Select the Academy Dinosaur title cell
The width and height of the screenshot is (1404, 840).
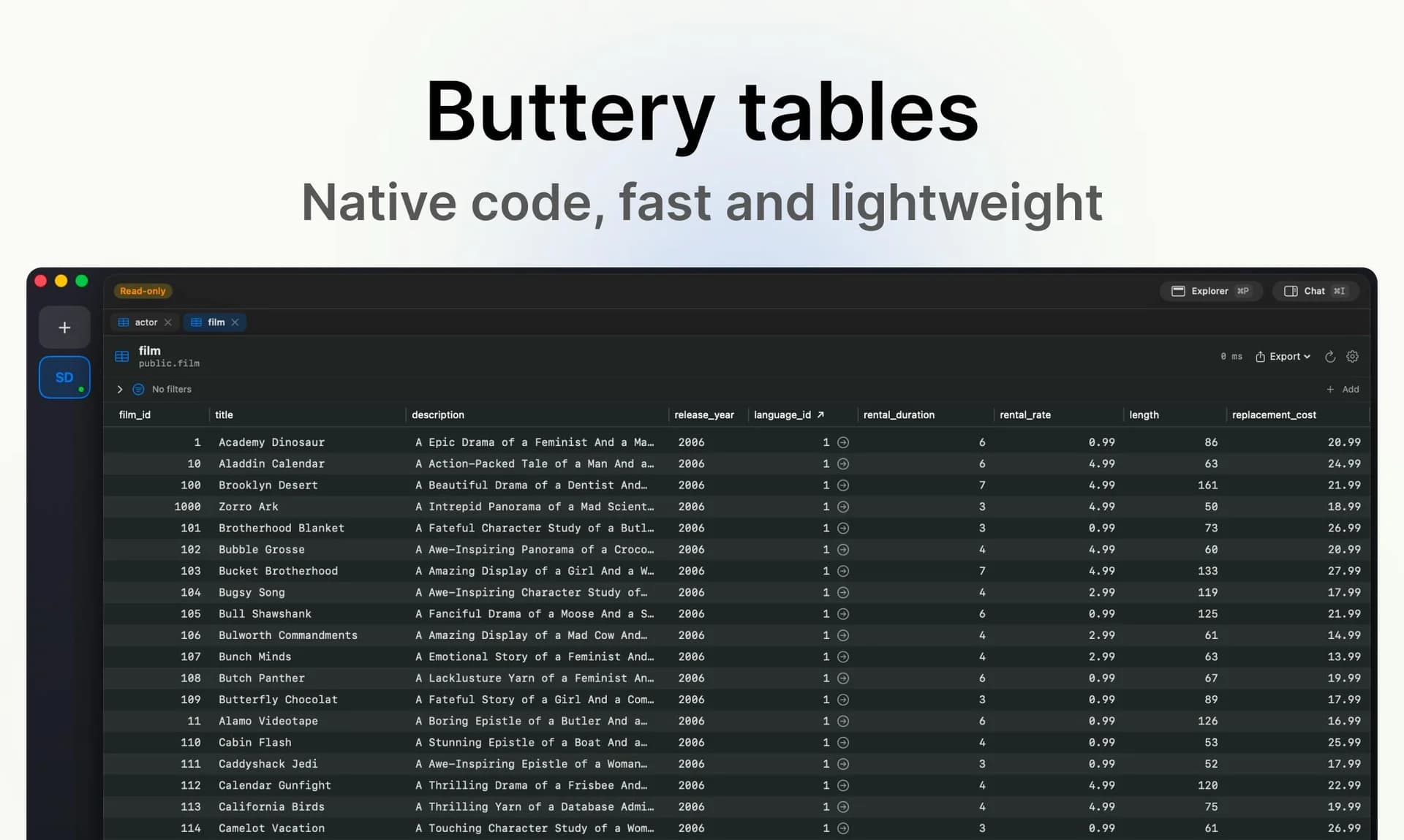point(271,442)
